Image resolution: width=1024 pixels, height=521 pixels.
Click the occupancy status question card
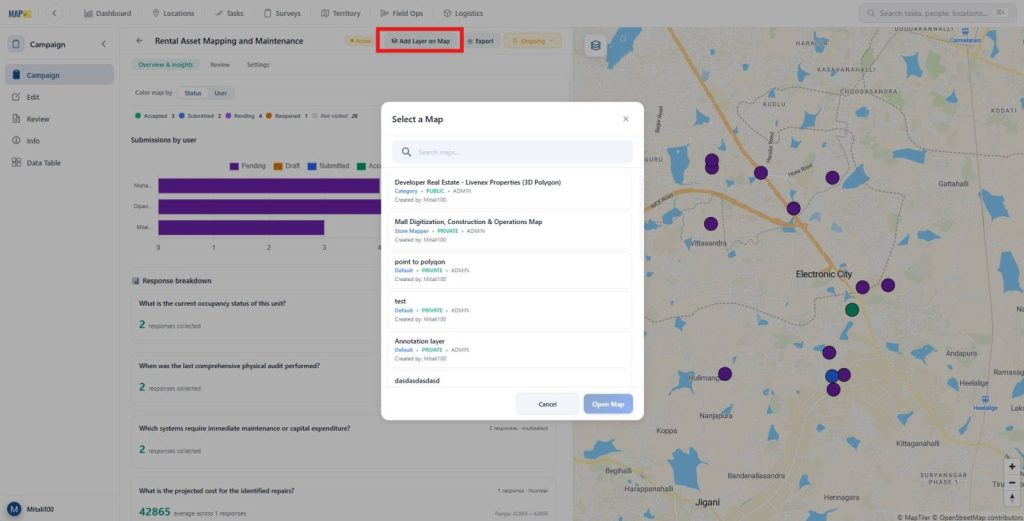343,316
